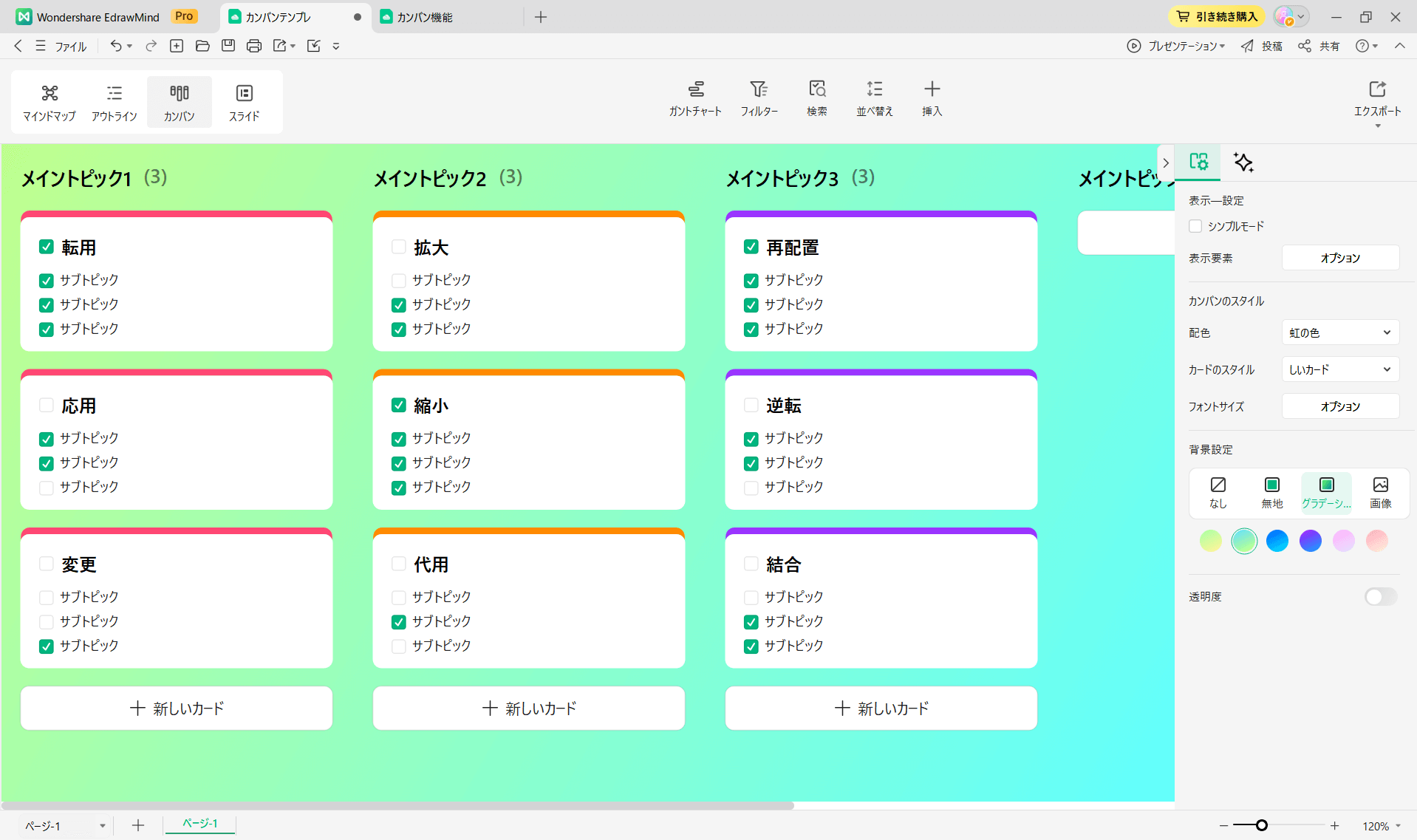This screenshot has width=1417, height=840.
Task: Select the AI sparkle panel icon
Action: tap(1243, 163)
